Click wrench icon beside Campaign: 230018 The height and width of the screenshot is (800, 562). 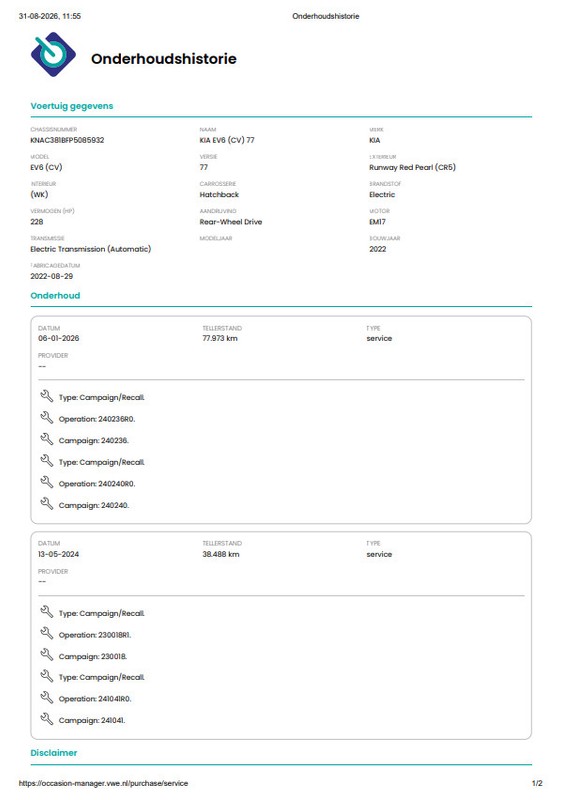(46, 655)
